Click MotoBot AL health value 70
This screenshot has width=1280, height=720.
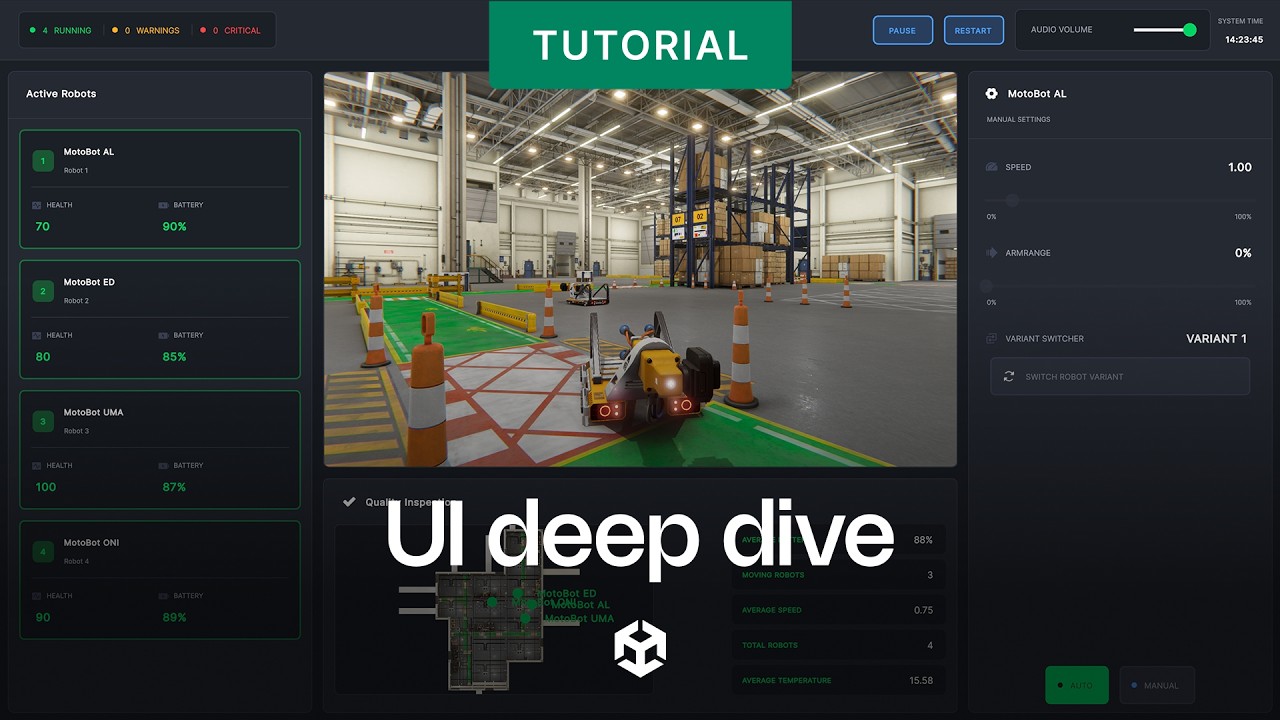[43, 226]
